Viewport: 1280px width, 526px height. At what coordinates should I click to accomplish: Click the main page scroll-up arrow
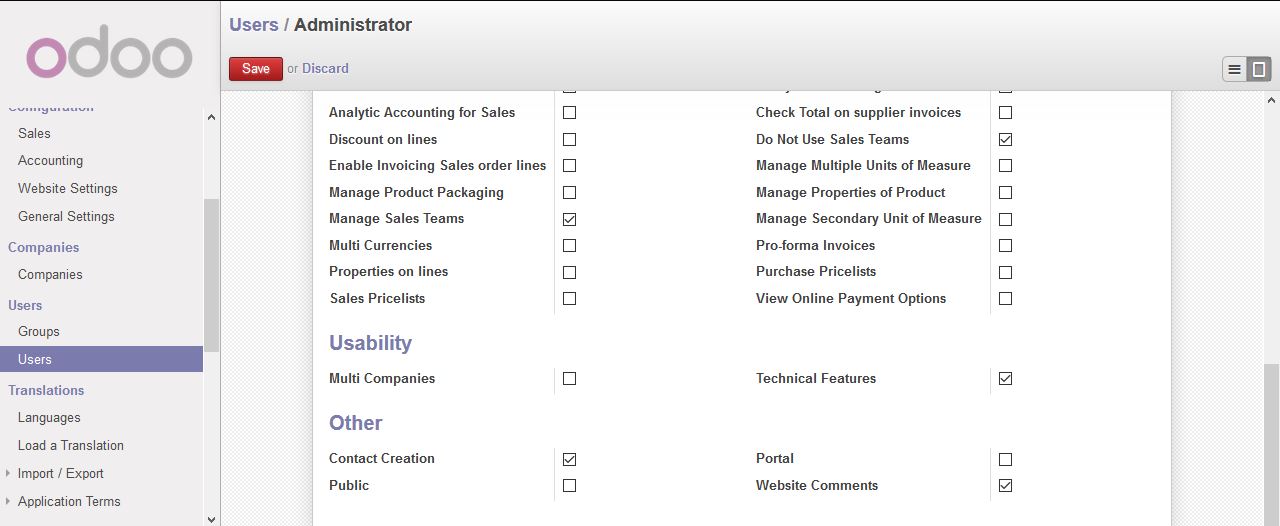pos(1272,101)
